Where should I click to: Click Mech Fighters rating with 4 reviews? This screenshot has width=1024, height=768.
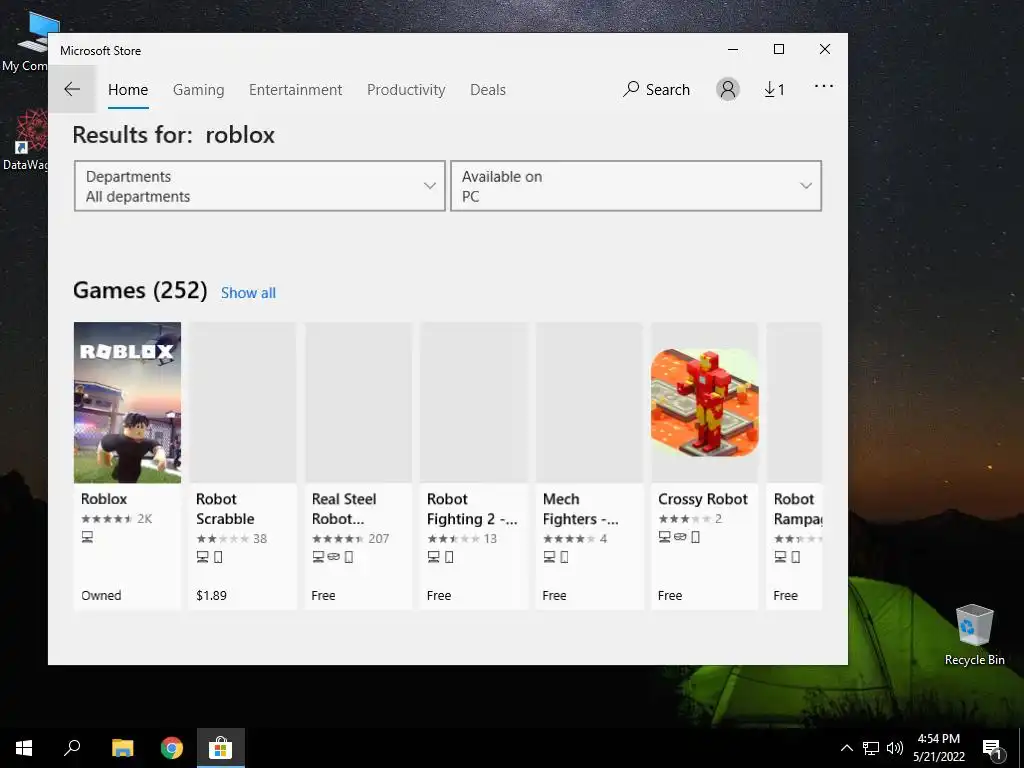575,539
